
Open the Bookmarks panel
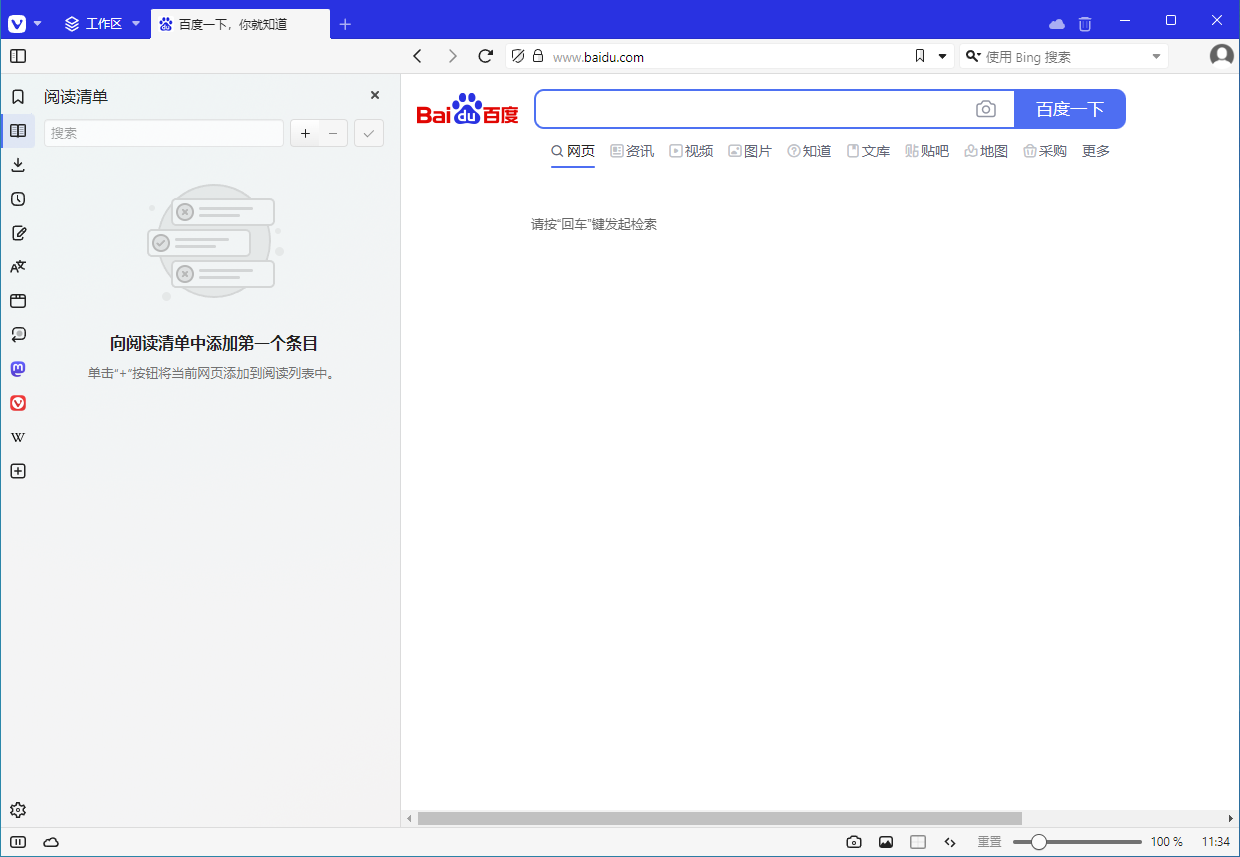[x=18, y=96]
